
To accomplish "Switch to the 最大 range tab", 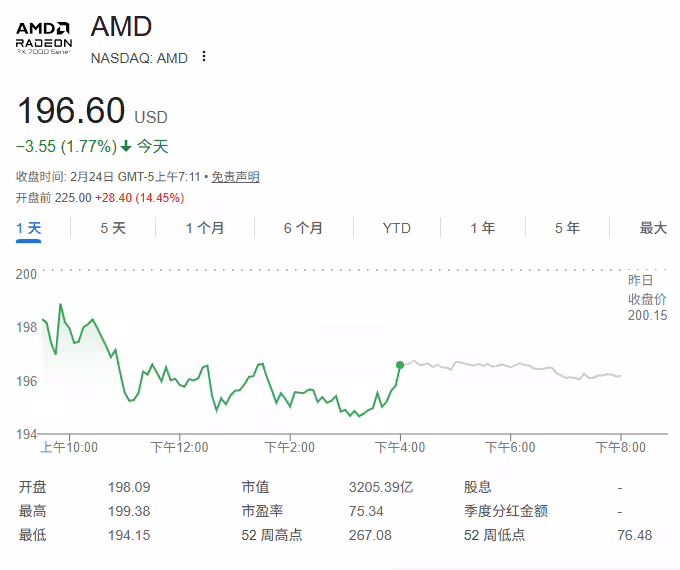I will [x=653, y=228].
